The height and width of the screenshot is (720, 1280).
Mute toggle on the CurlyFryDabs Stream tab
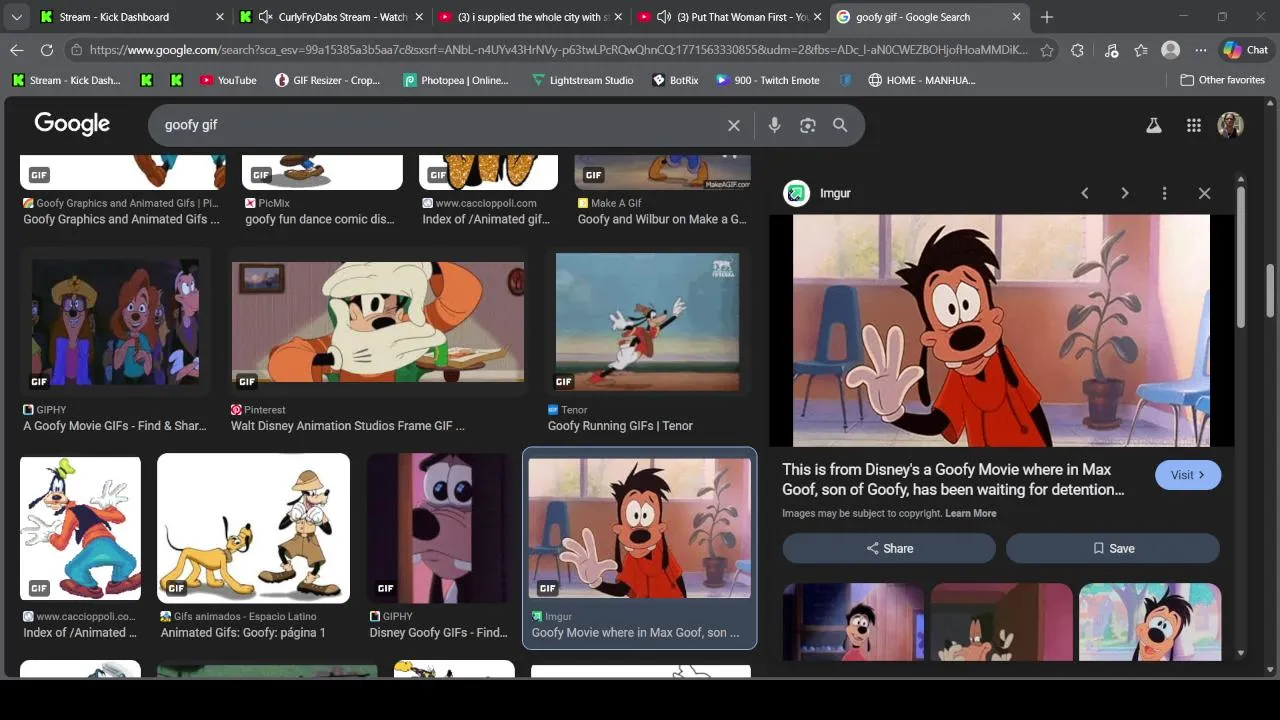tap(265, 17)
